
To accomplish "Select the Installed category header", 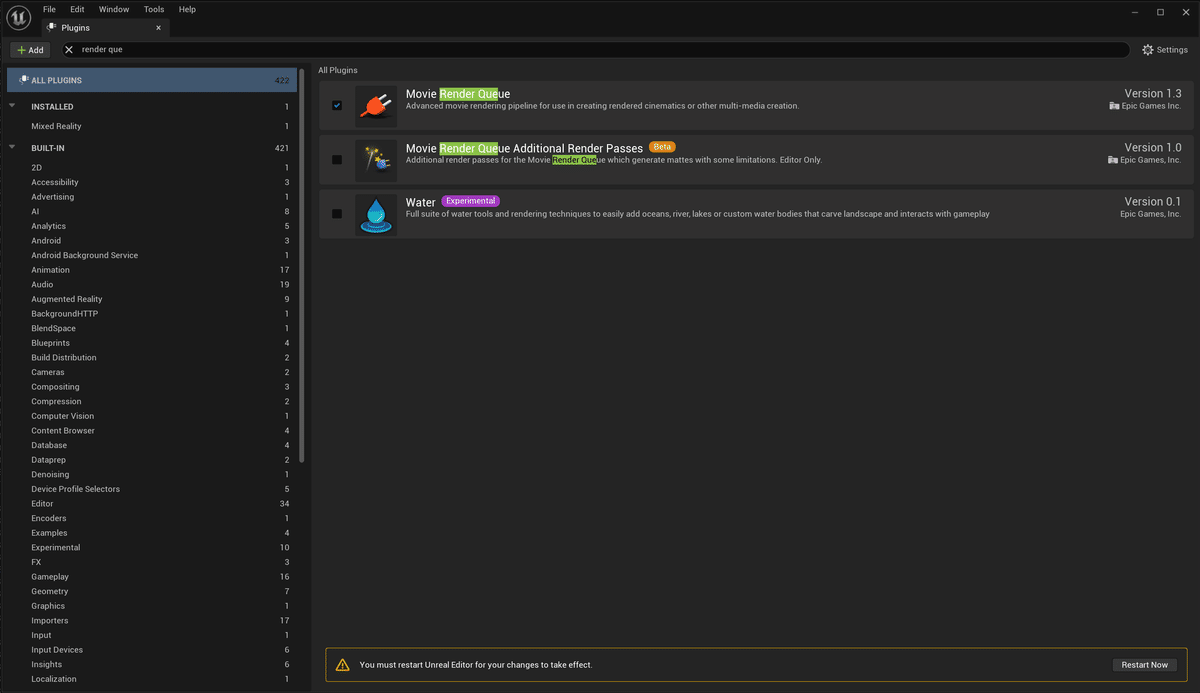I will click(x=152, y=106).
